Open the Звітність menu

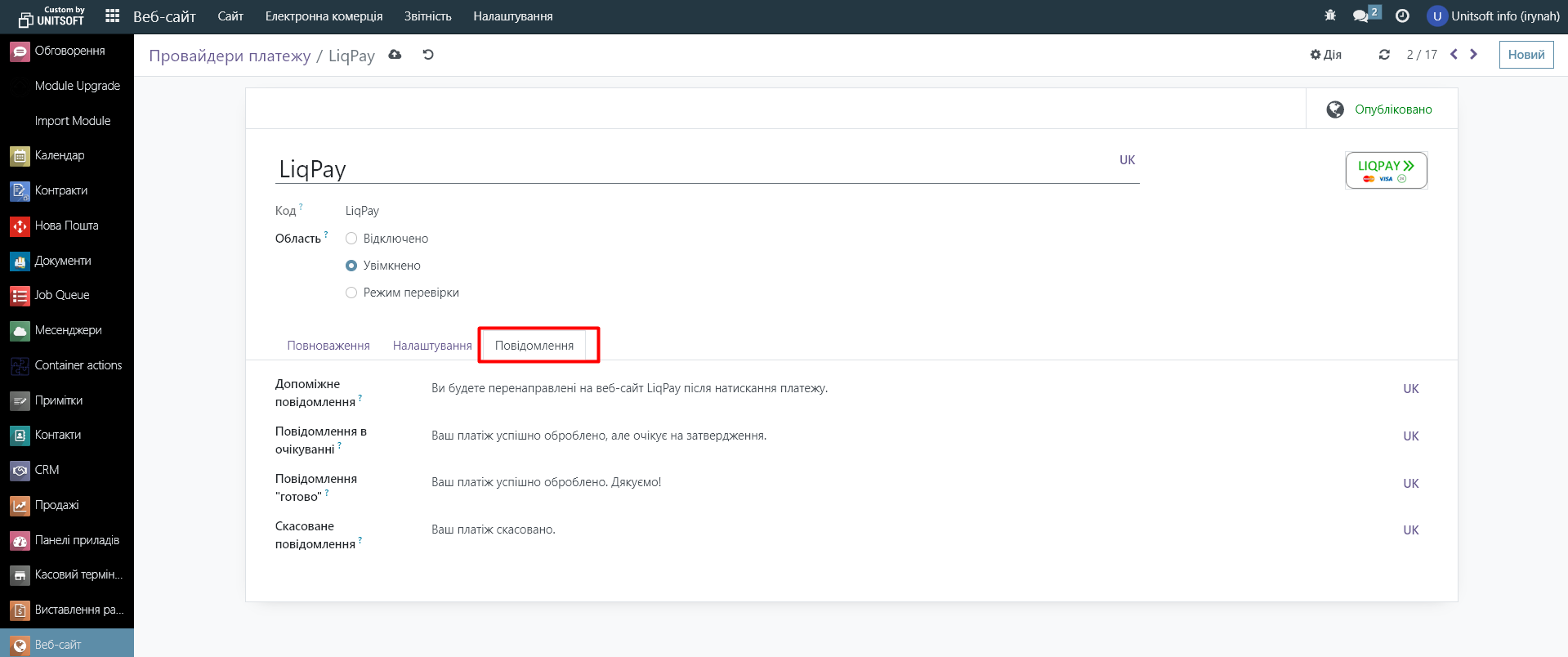pyautogui.click(x=427, y=16)
